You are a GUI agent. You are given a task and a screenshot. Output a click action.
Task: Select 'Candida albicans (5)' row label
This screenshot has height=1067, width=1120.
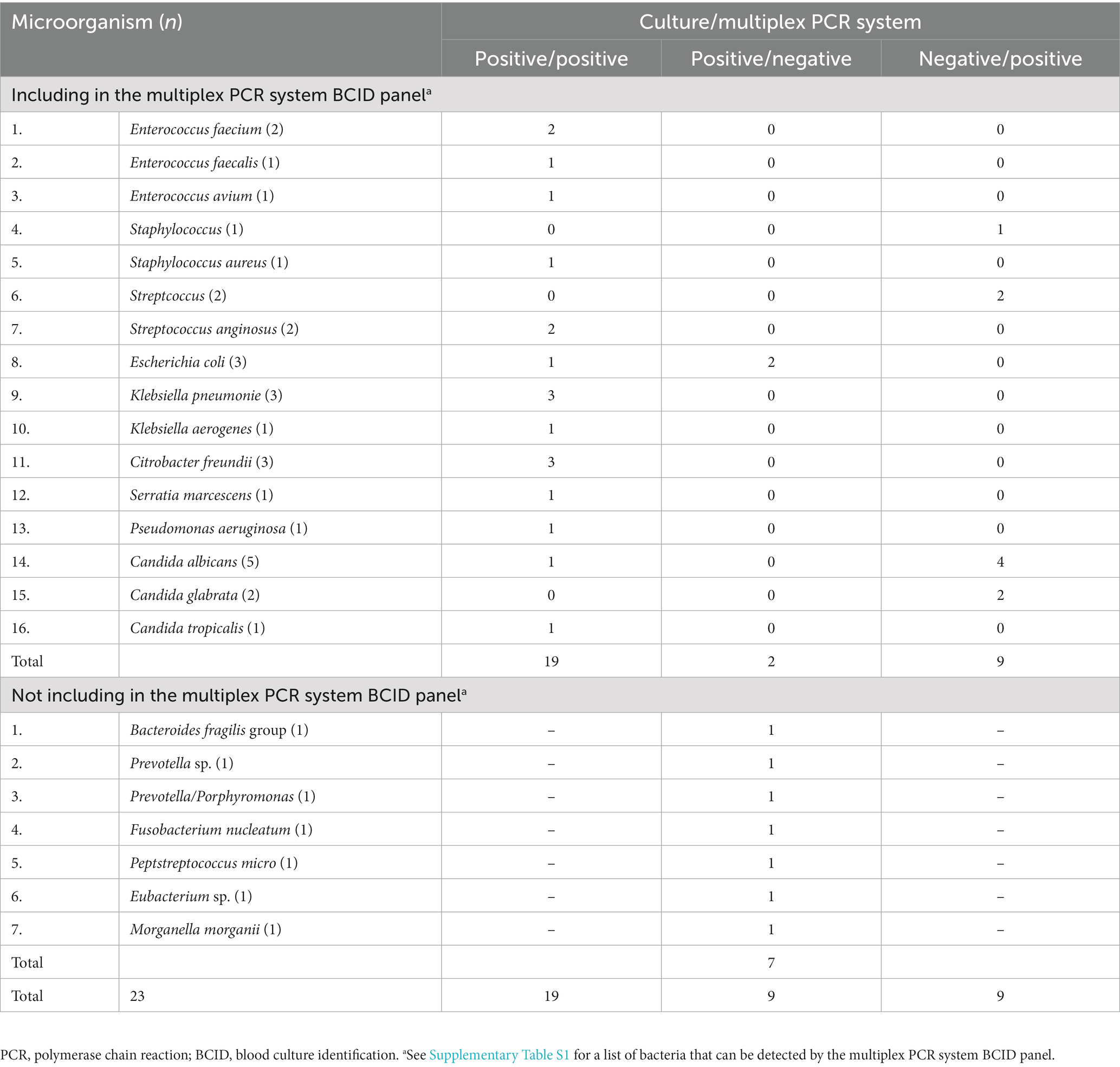pyautogui.click(x=194, y=562)
